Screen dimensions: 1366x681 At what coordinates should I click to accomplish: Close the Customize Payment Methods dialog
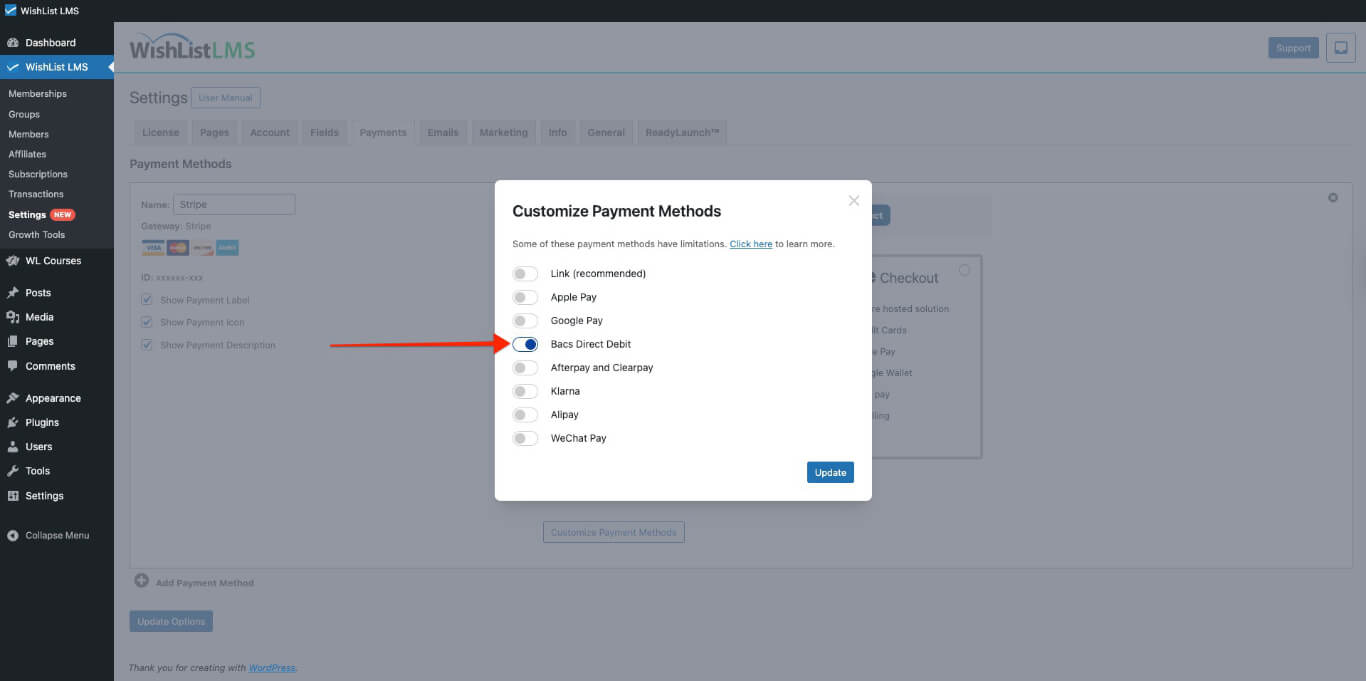[854, 201]
